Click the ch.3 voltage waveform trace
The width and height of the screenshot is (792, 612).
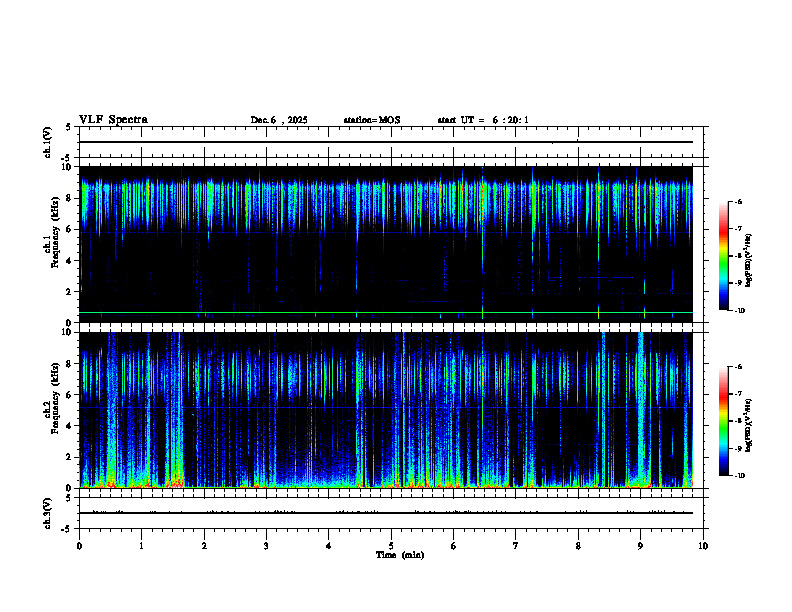click(x=386, y=513)
